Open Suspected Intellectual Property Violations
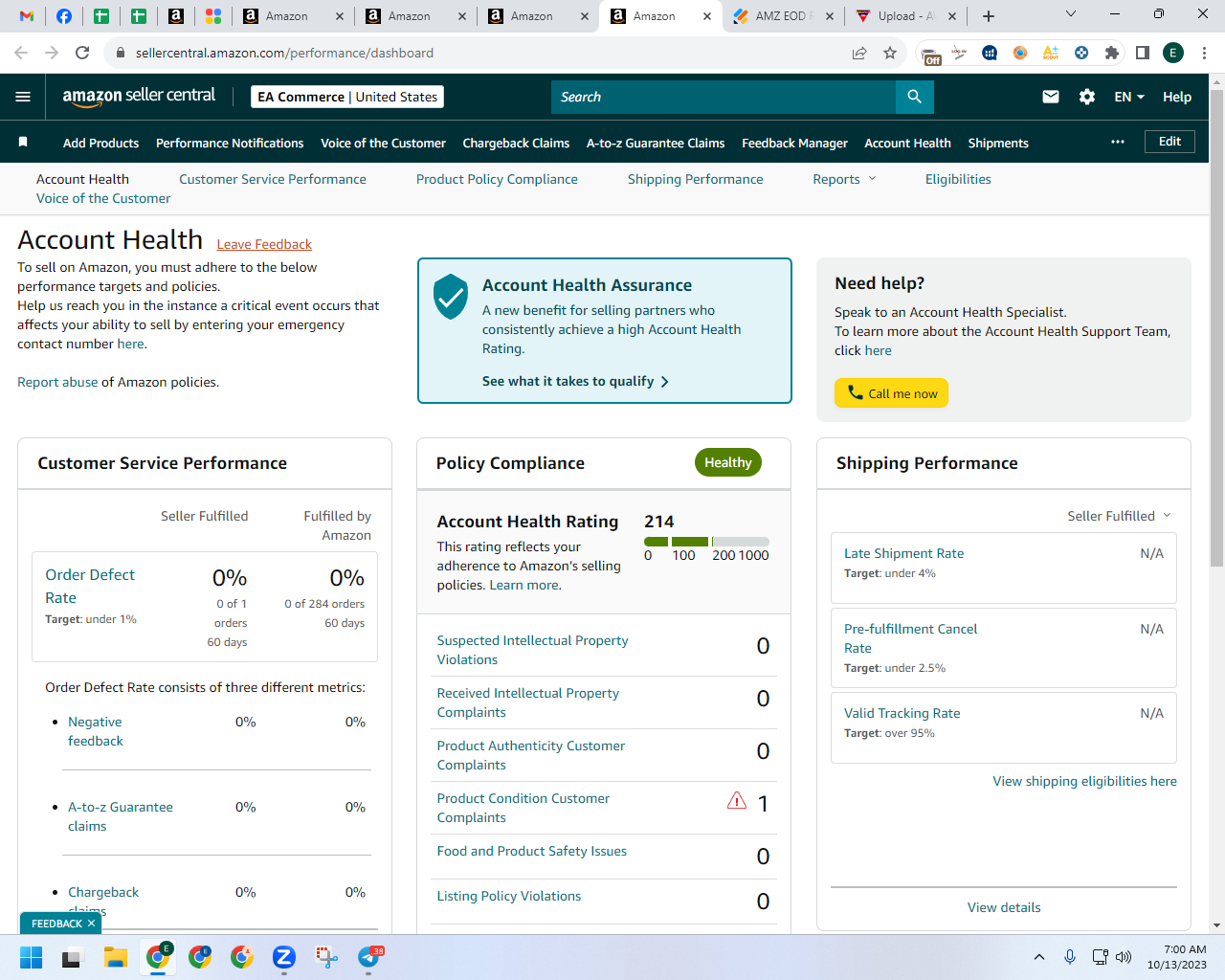 (x=532, y=650)
